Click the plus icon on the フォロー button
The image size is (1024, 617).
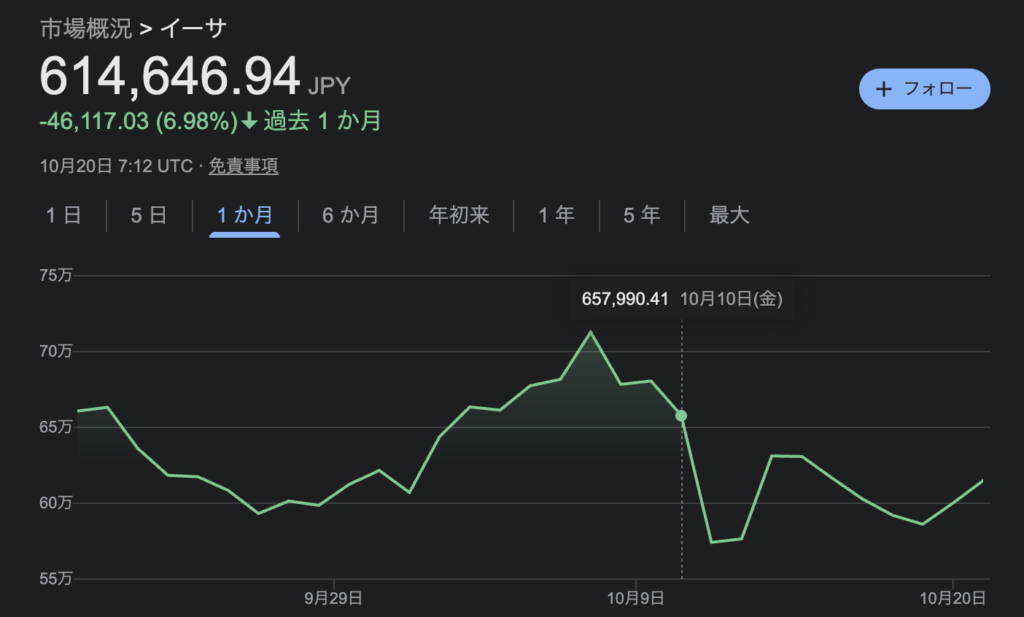[x=883, y=89]
